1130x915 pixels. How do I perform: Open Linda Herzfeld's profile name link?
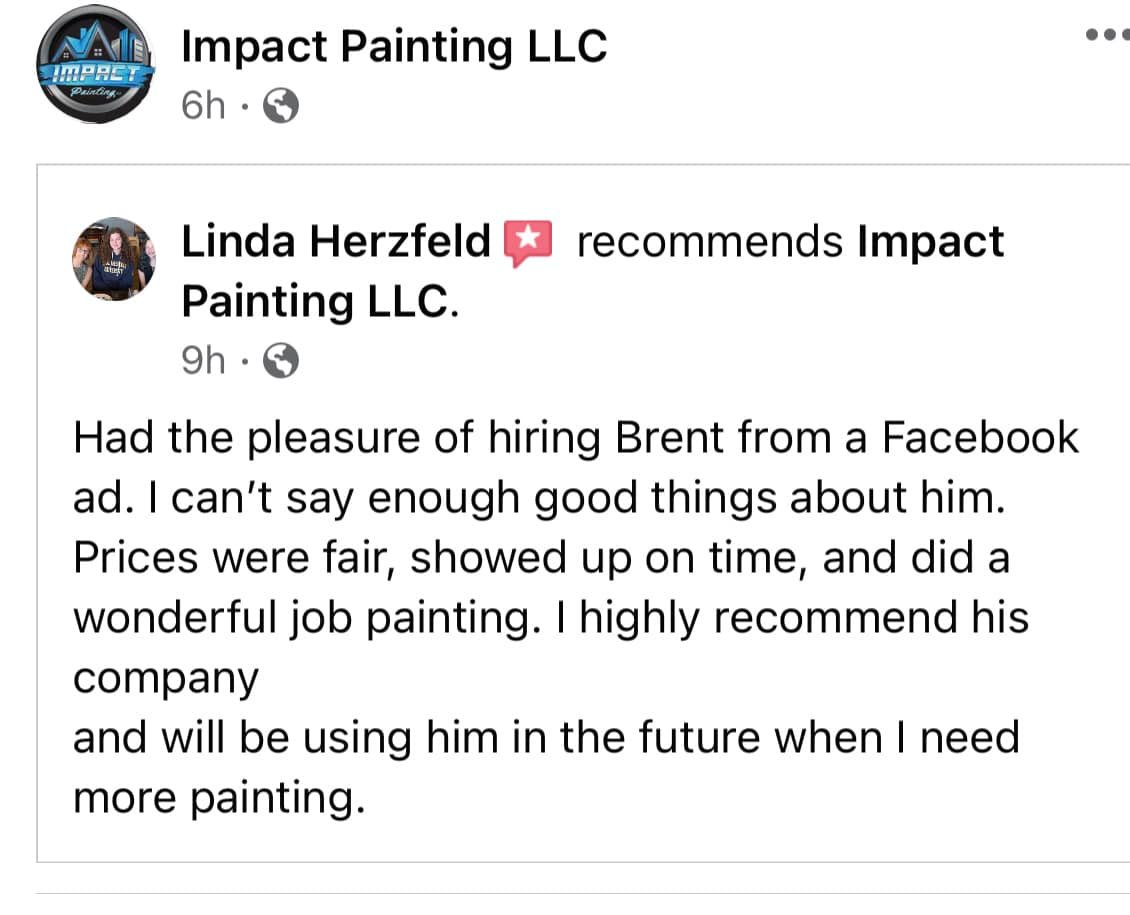(336, 241)
